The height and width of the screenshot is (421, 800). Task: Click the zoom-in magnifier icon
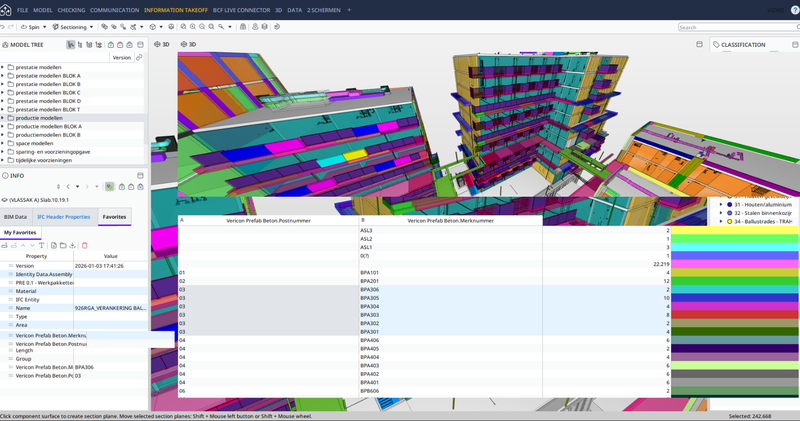click(x=193, y=27)
